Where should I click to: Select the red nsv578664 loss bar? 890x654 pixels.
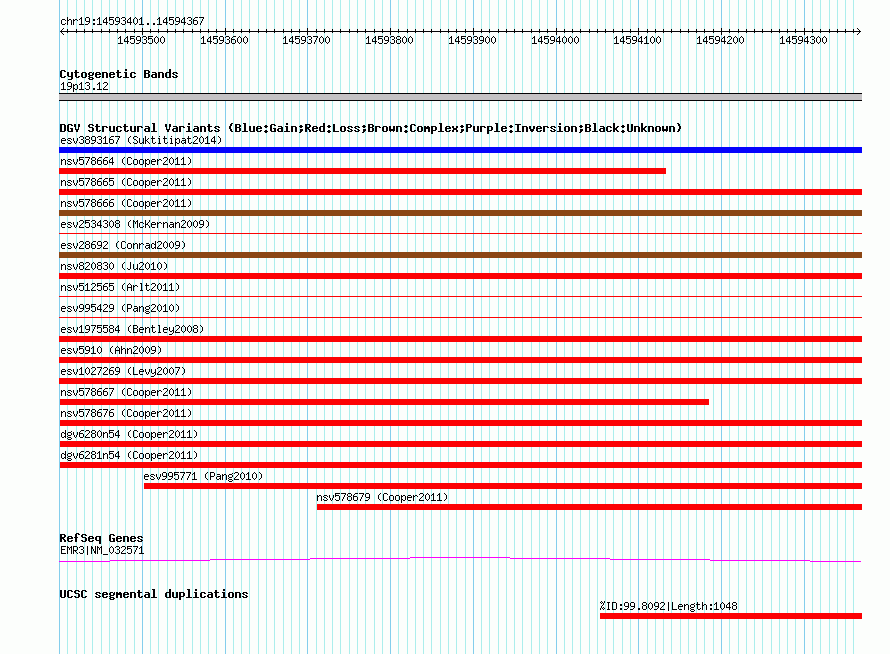[x=363, y=171]
